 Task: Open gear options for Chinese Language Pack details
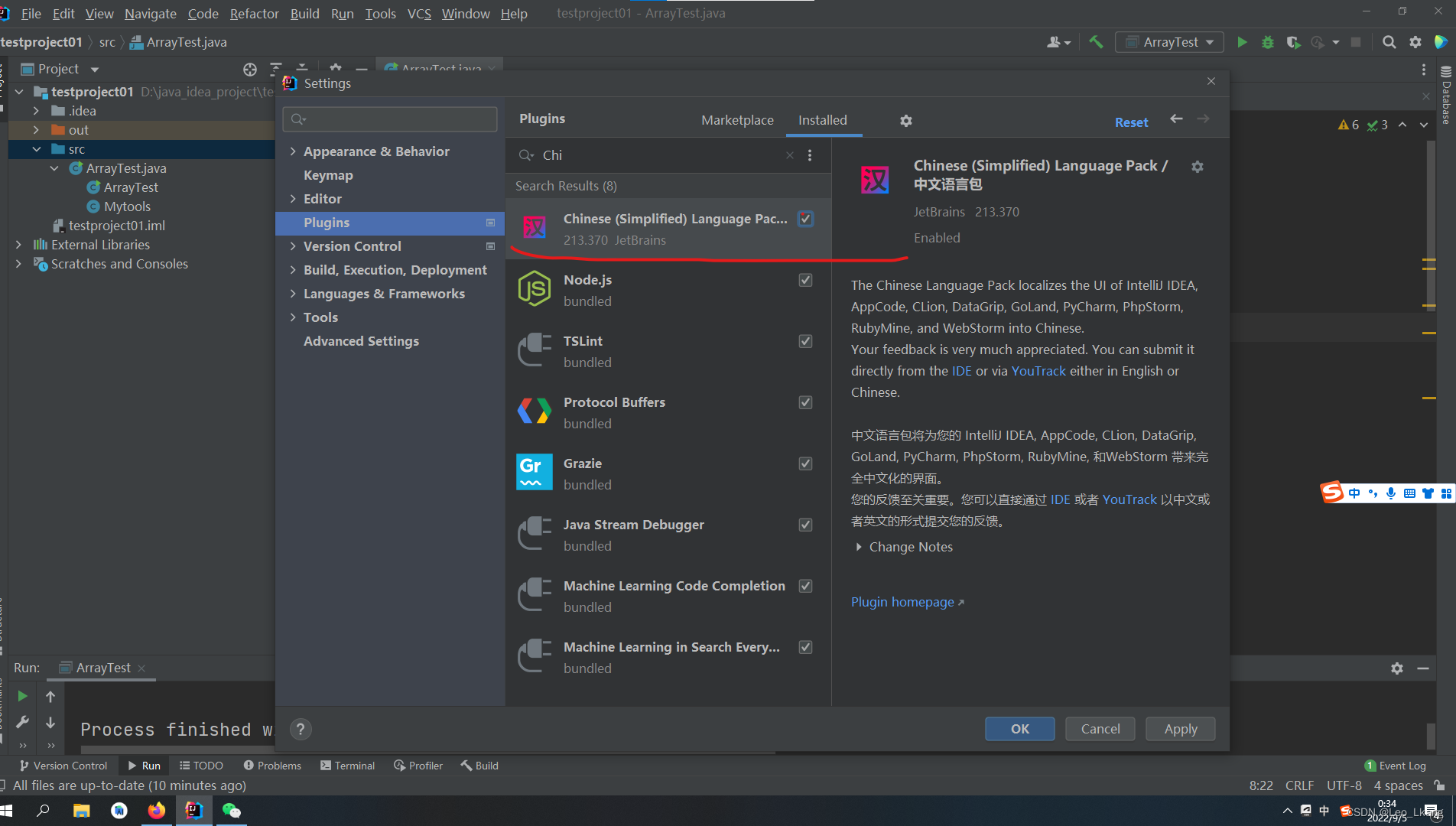pyautogui.click(x=1198, y=166)
